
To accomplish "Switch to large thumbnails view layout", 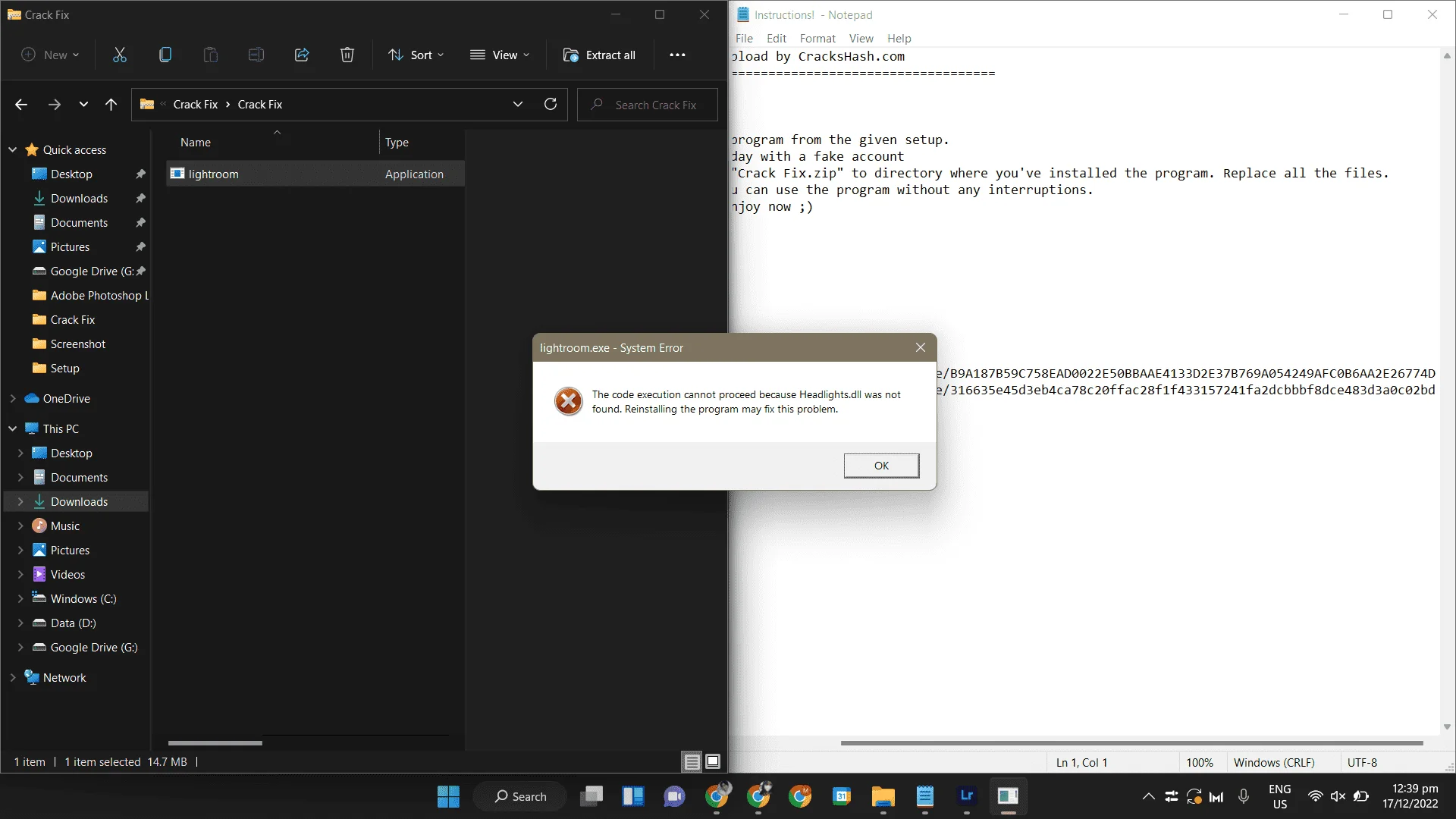I will [x=713, y=761].
